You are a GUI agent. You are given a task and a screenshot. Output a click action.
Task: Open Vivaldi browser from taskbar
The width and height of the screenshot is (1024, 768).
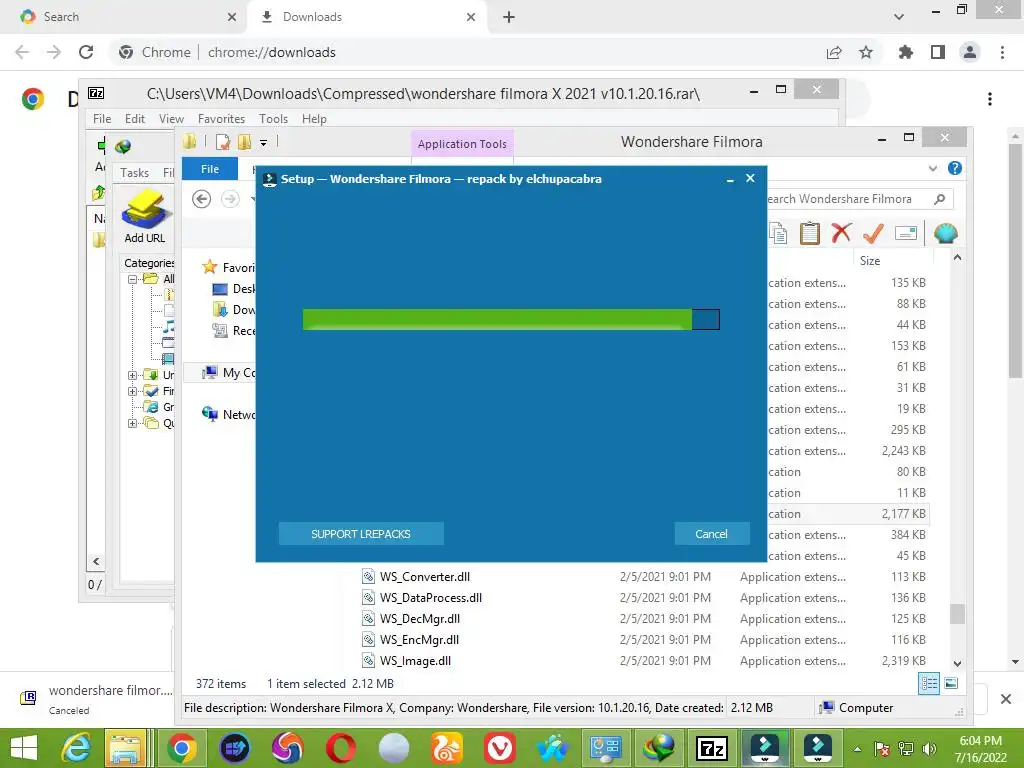click(x=500, y=748)
